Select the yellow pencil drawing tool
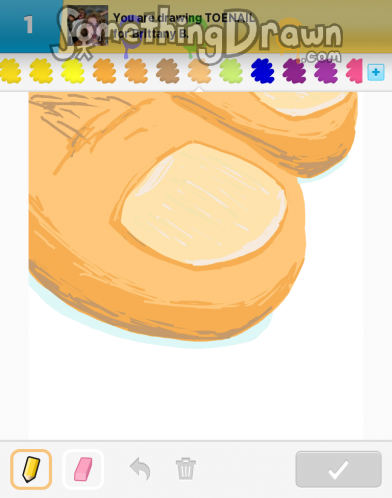 click(31, 469)
